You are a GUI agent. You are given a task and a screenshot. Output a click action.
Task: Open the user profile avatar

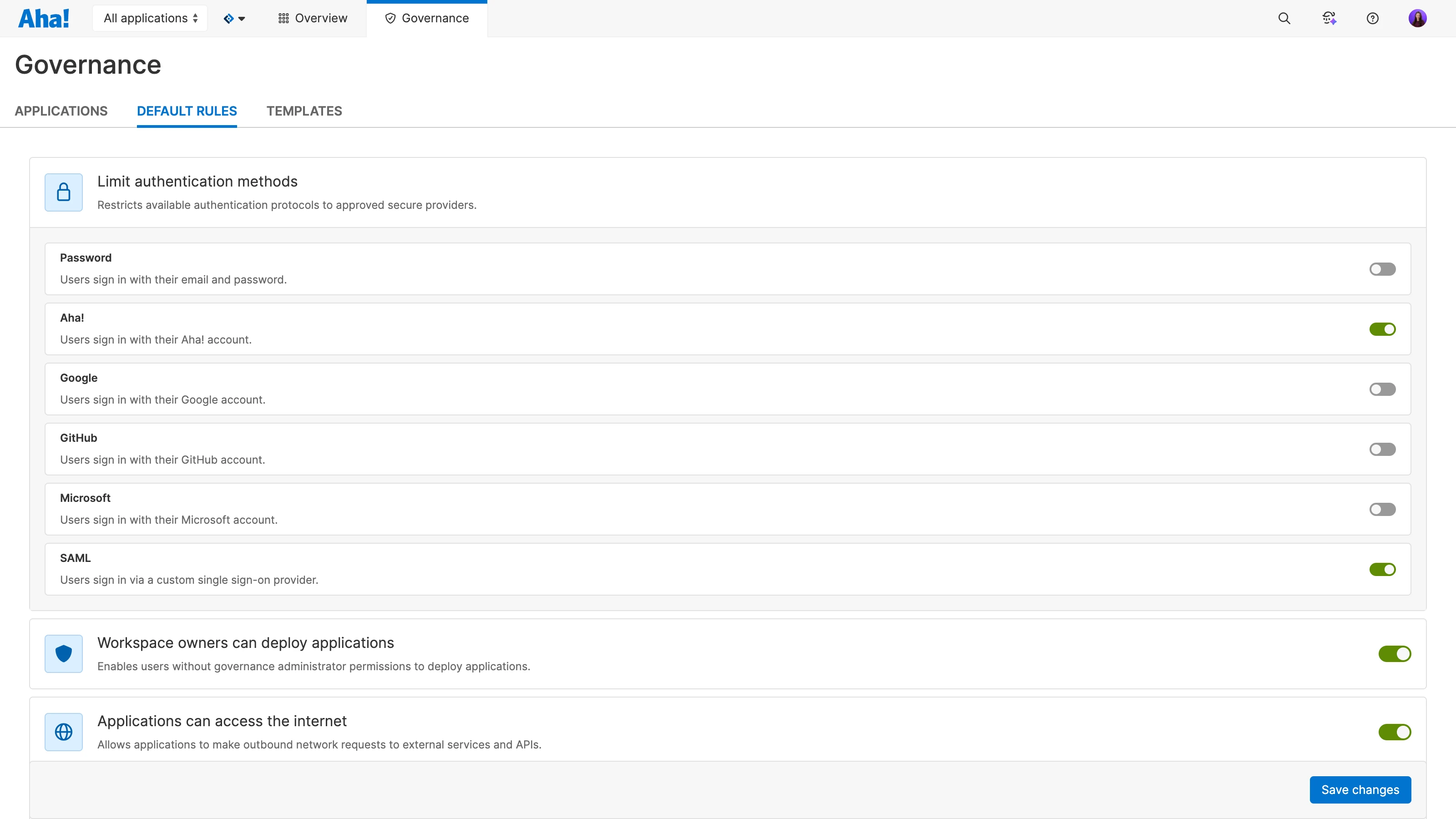pyautogui.click(x=1418, y=18)
